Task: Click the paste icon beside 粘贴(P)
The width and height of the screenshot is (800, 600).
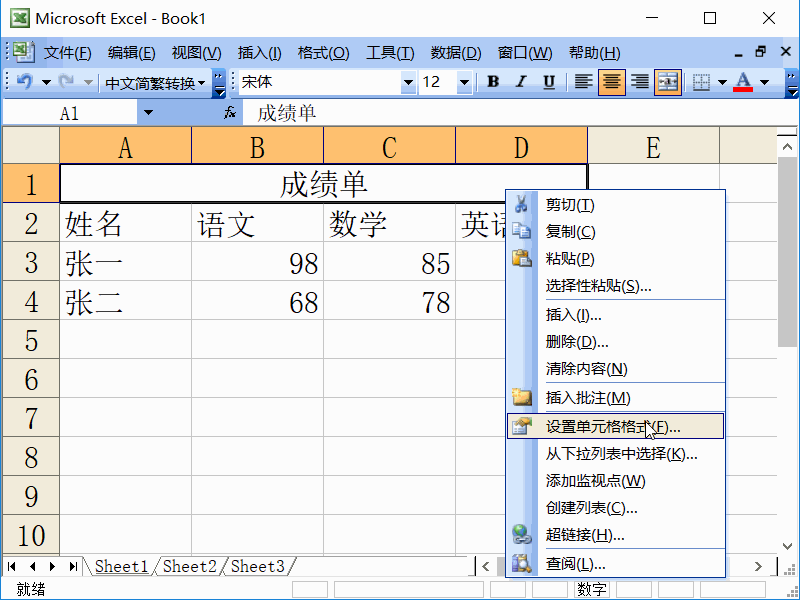Action: pyautogui.click(x=523, y=257)
